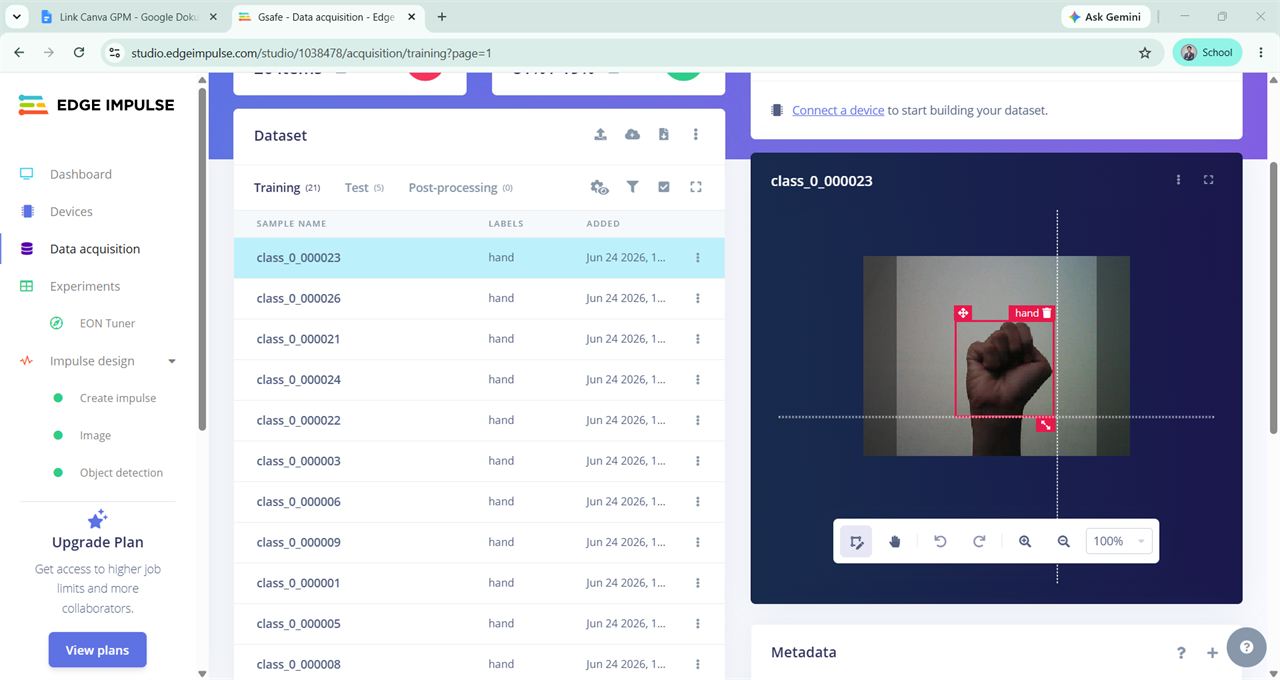Switch to the Test tab
This screenshot has width=1280, height=680.
pos(364,187)
